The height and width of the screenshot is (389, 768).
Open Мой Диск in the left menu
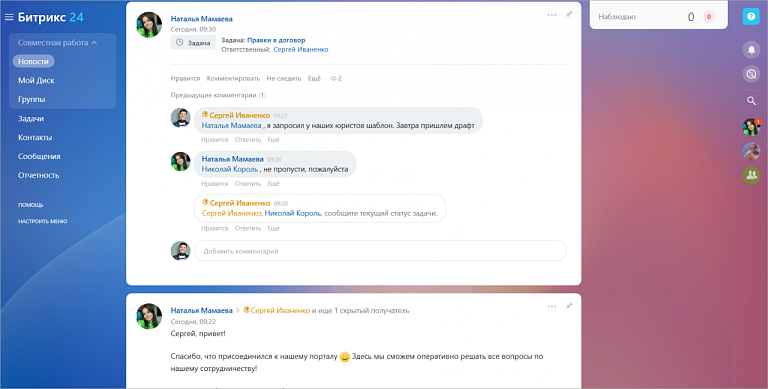36,80
